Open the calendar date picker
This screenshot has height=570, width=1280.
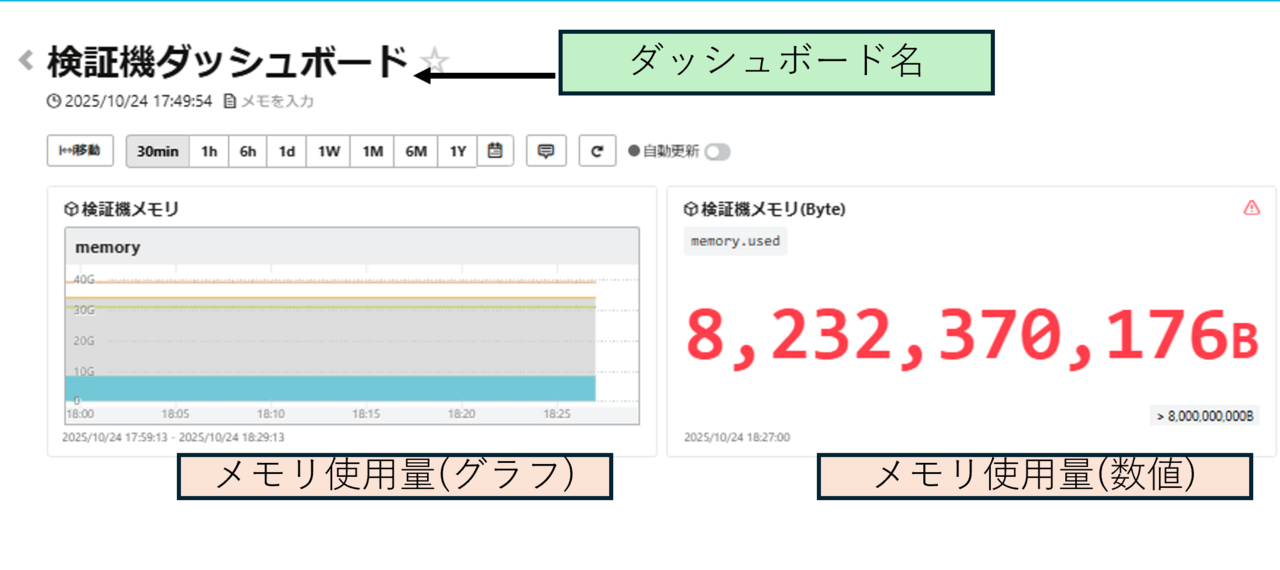click(495, 151)
